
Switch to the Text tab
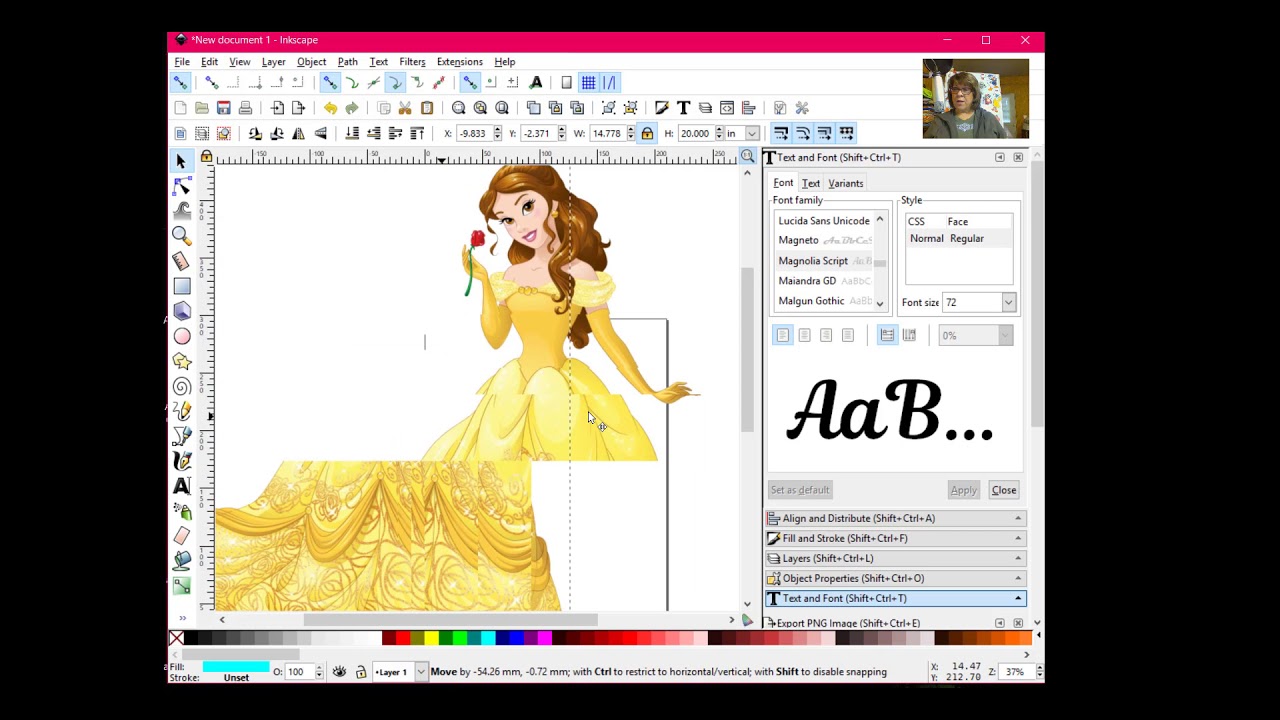tap(811, 183)
